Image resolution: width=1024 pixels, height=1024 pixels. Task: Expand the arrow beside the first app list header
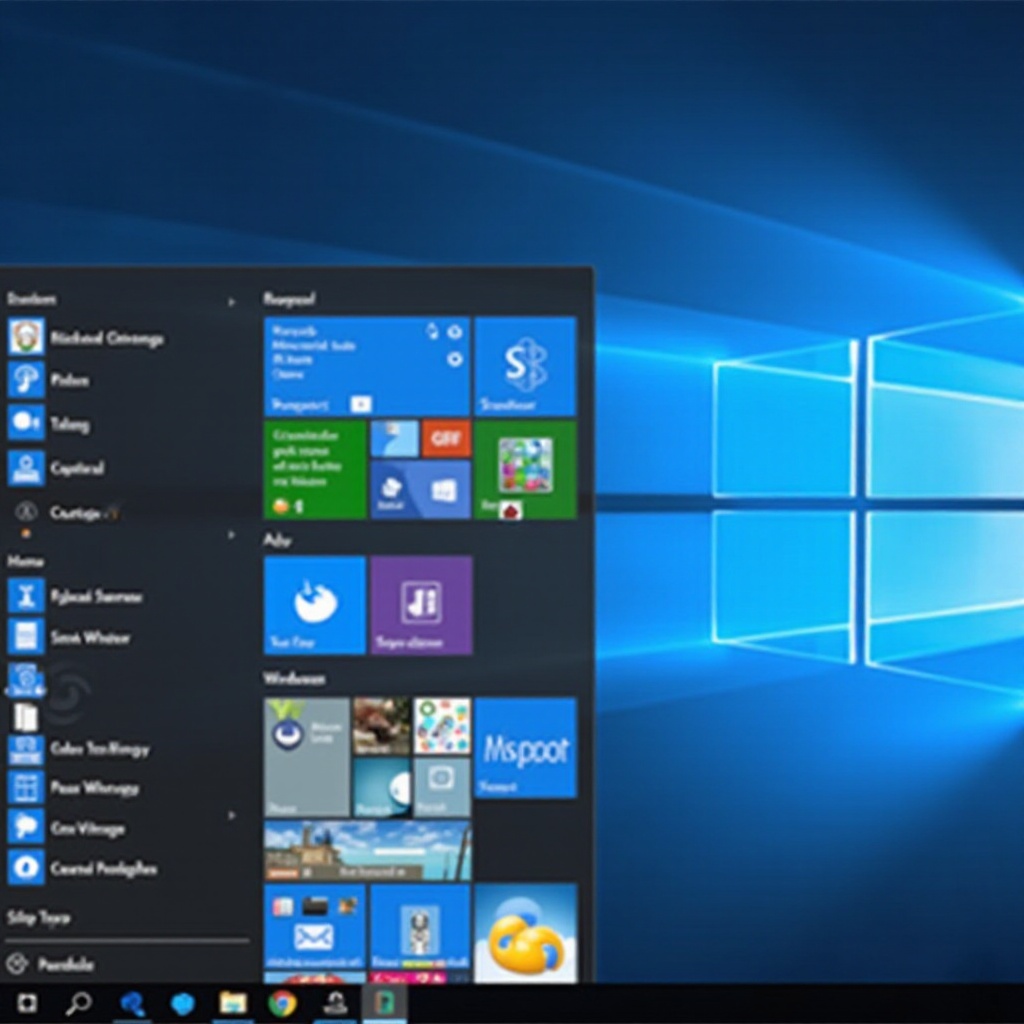coord(232,301)
